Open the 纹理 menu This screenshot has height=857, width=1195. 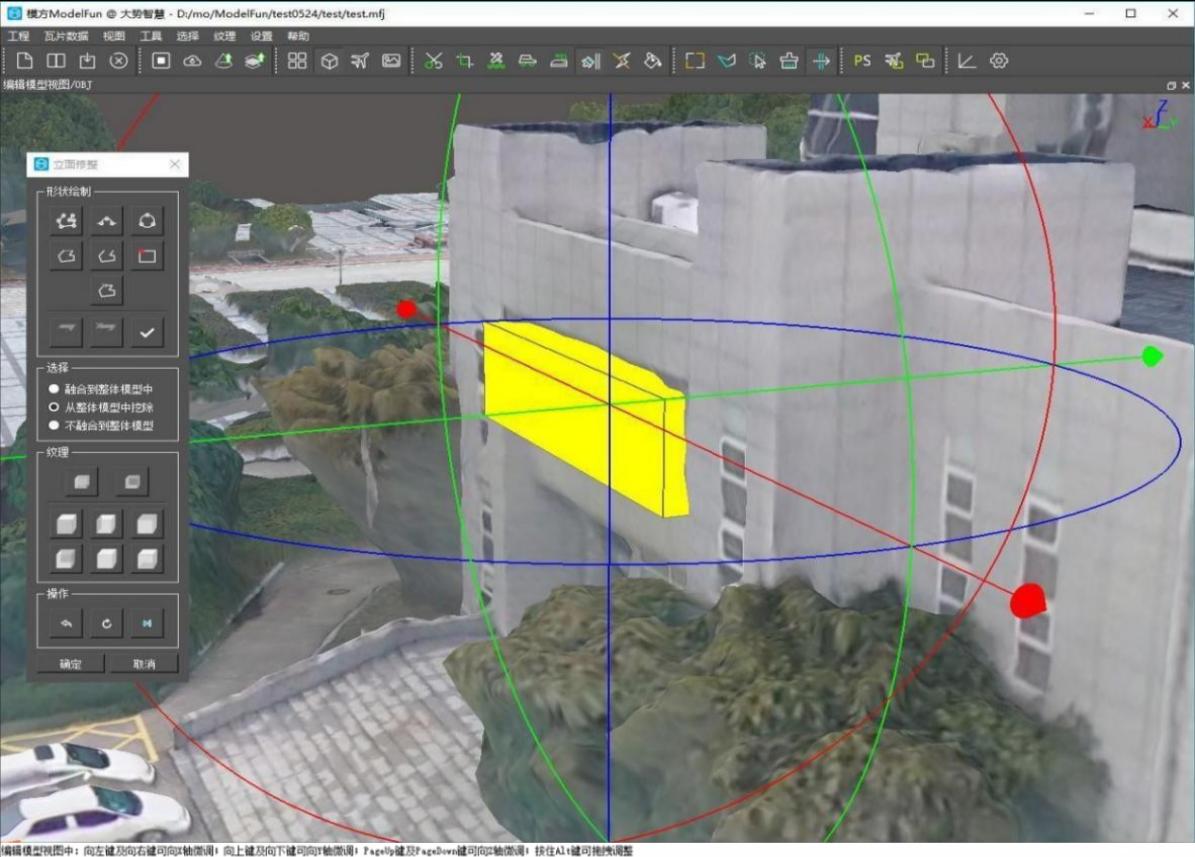[x=225, y=36]
